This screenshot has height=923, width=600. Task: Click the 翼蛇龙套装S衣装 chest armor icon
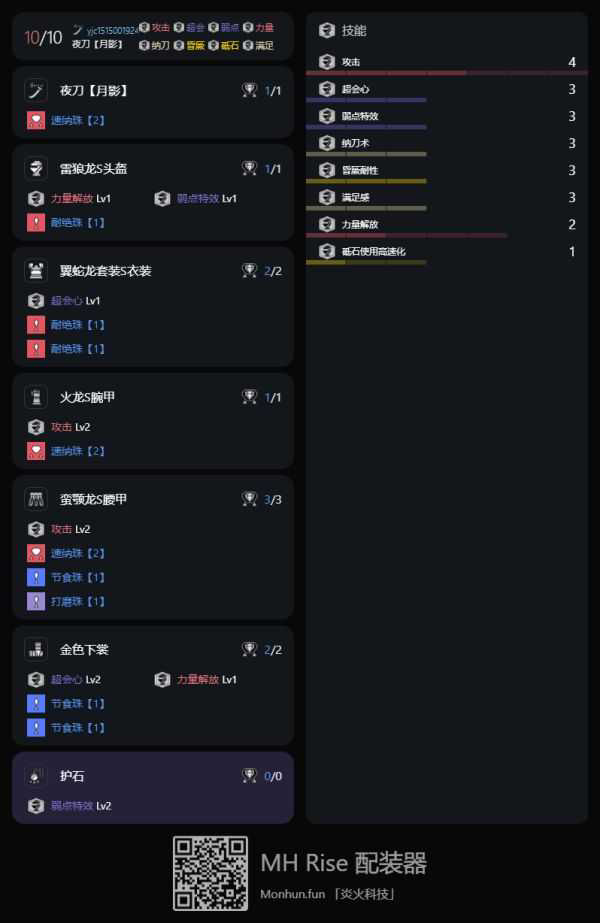point(36,271)
